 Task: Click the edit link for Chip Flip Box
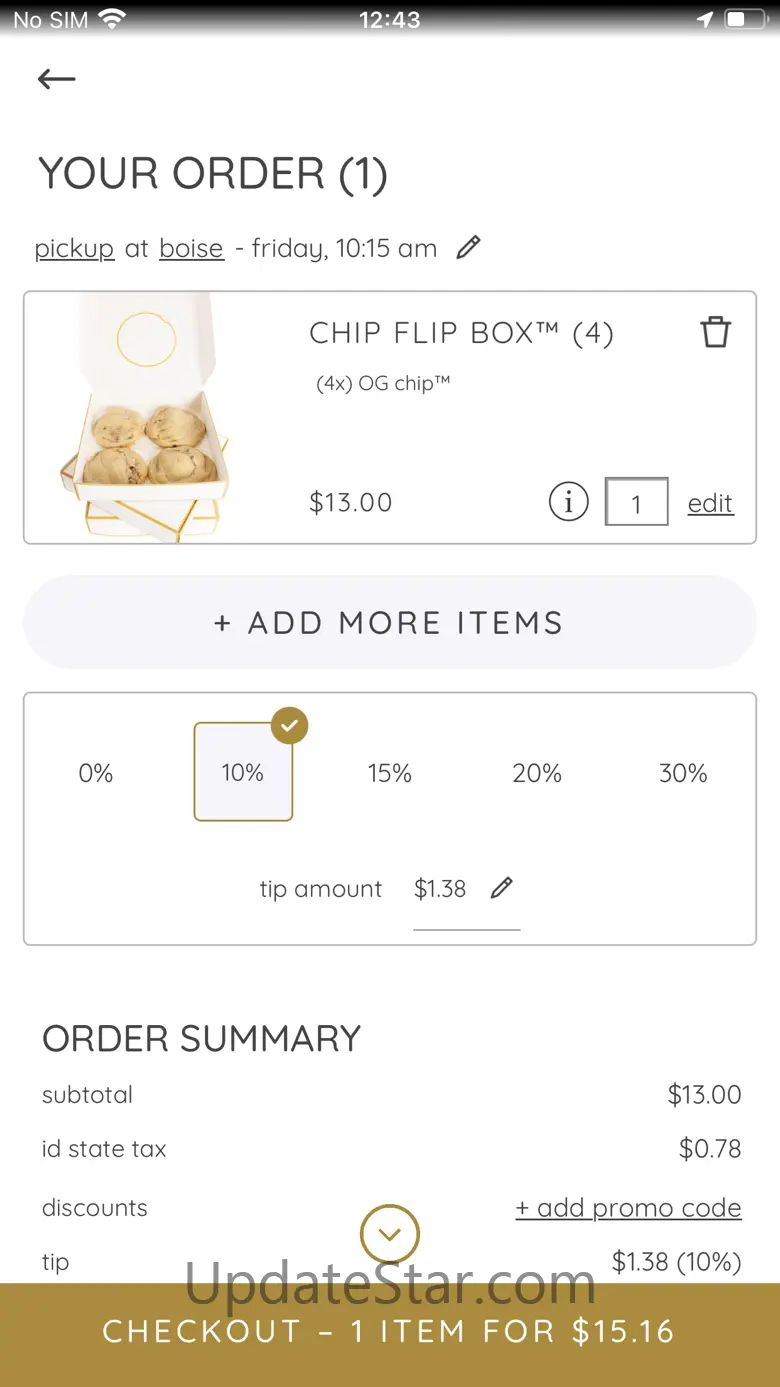click(710, 503)
